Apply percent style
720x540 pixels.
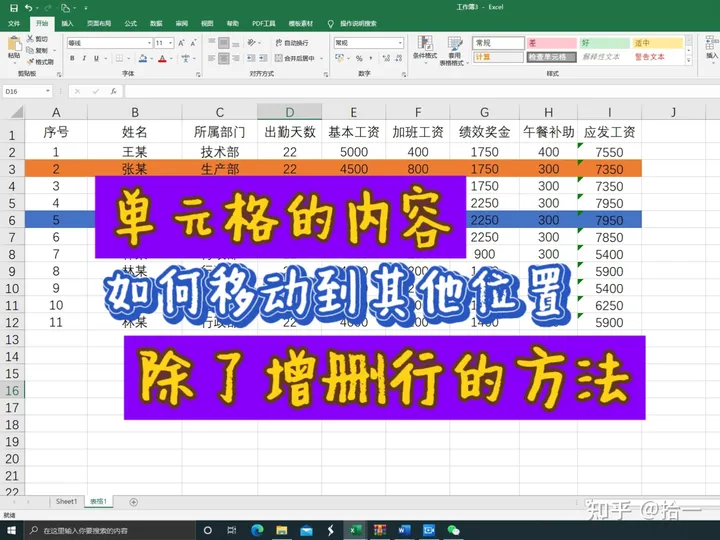tap(359, 58)
